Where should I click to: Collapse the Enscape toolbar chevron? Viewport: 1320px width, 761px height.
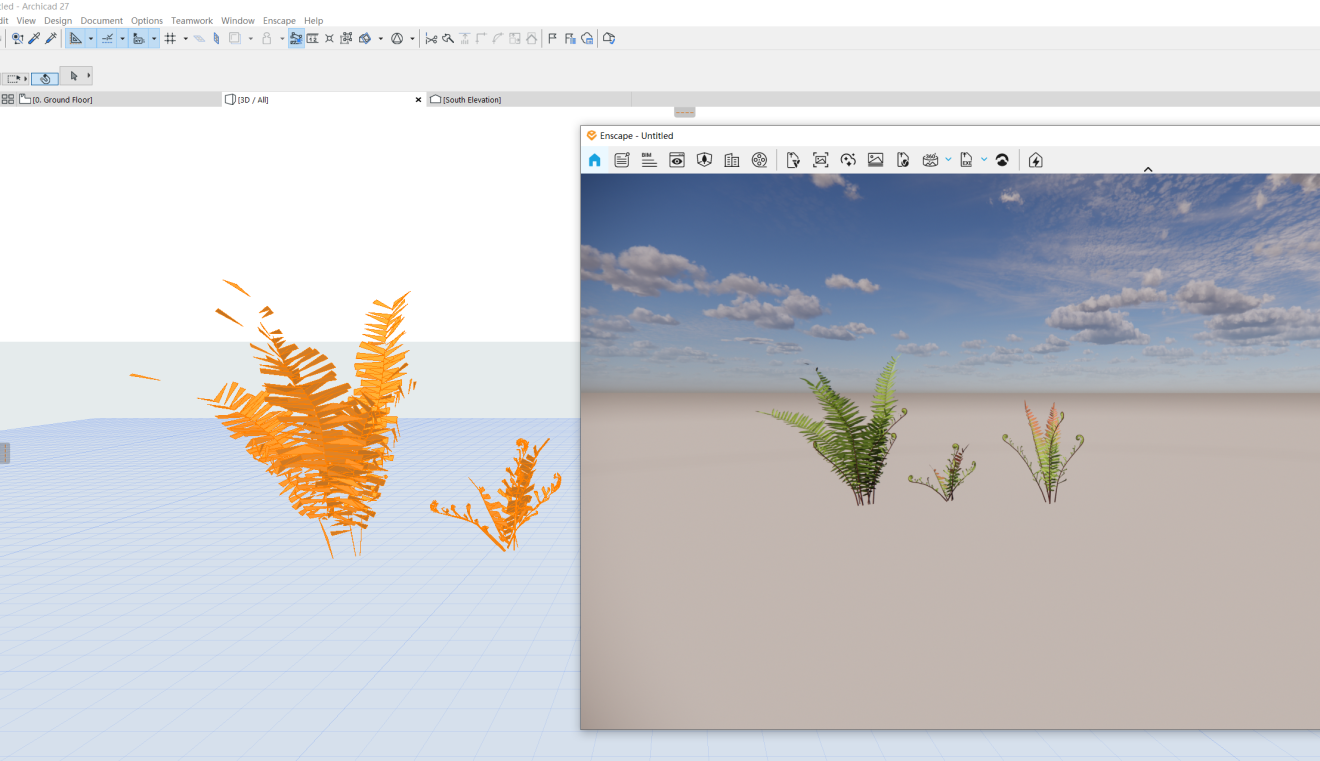pos(1148,170)
